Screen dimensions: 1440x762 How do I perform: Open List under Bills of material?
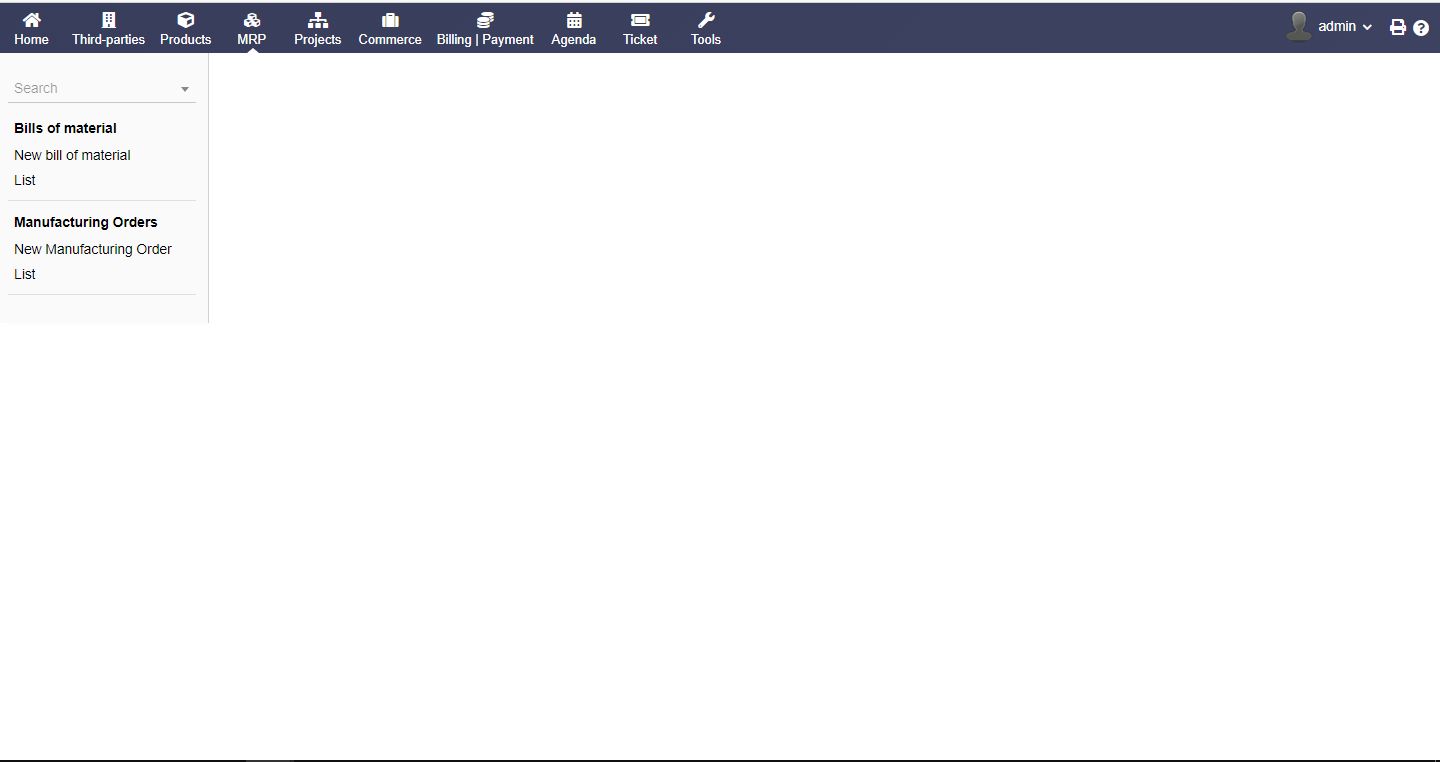(x=25, y=180)
